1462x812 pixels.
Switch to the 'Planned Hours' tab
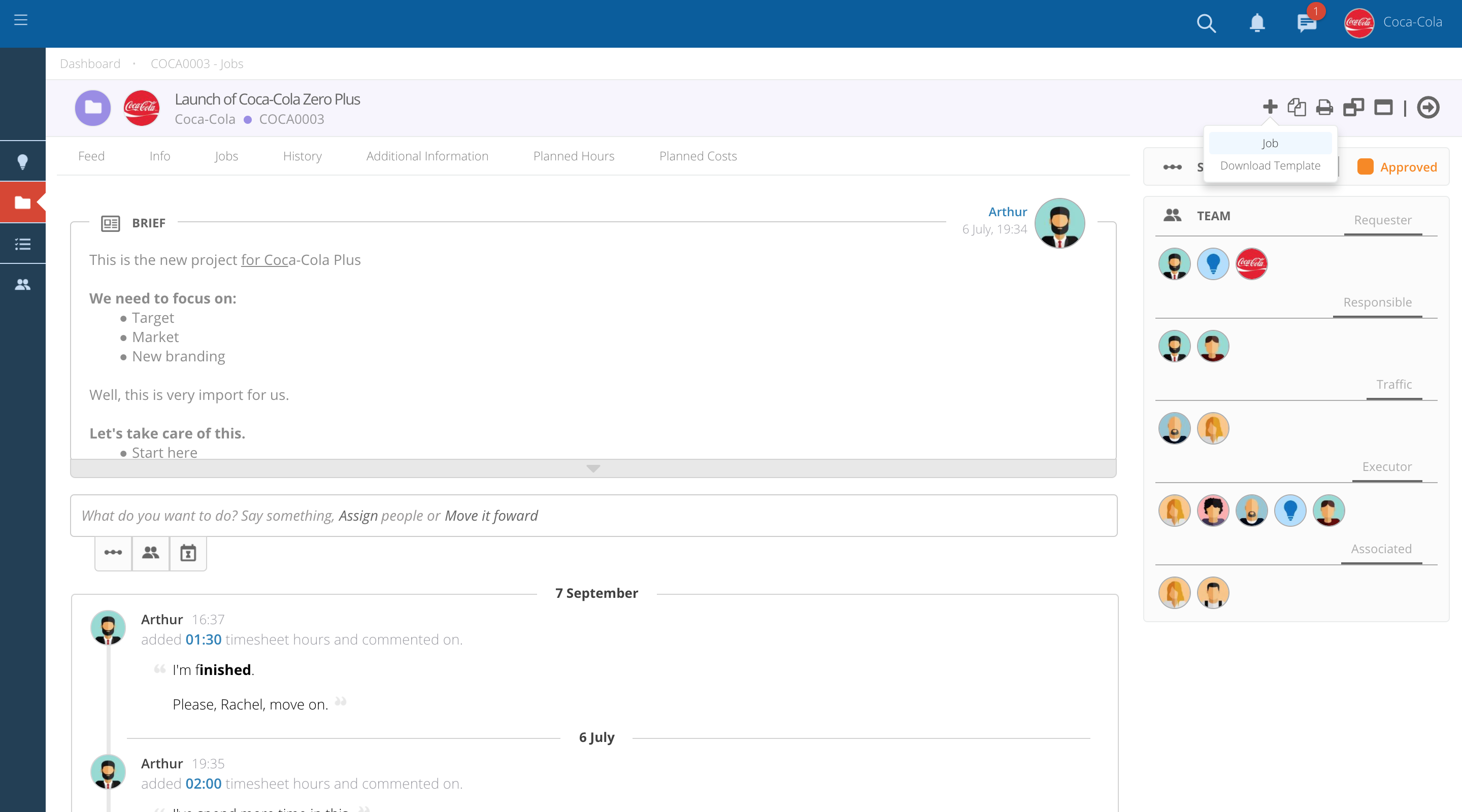[573, 156]
